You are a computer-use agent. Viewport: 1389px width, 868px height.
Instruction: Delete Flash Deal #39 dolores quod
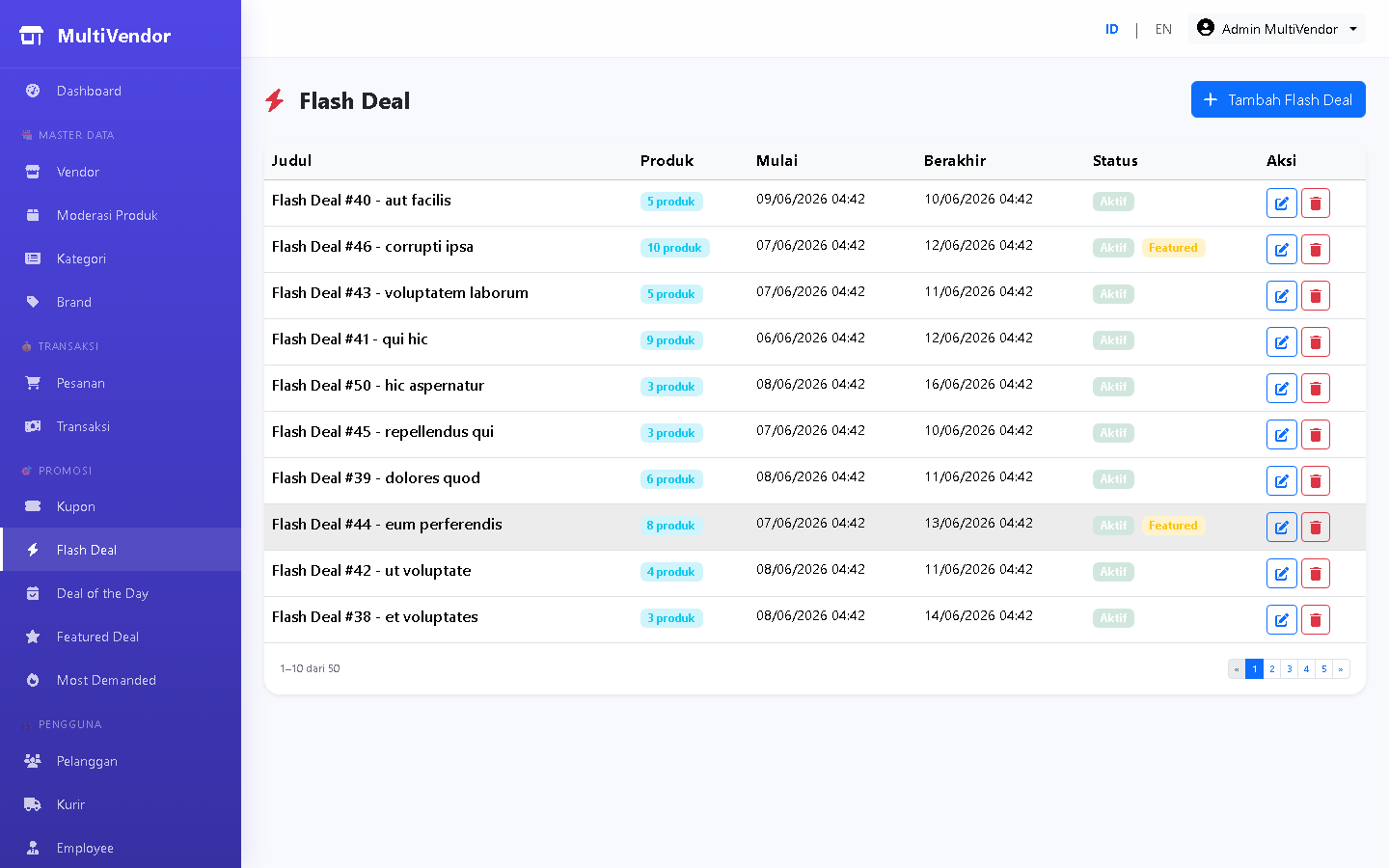click(x=1316, y=481)
